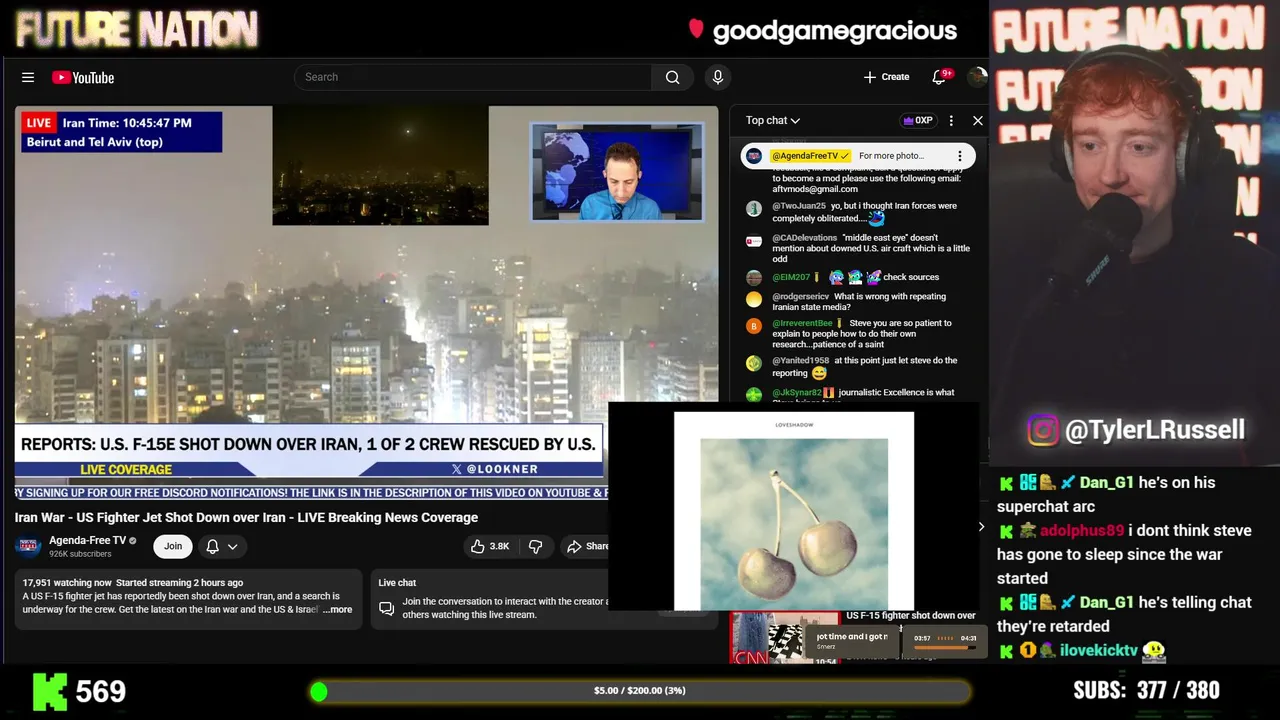Click the username @CADelevations in chat

tap(805, 238)
